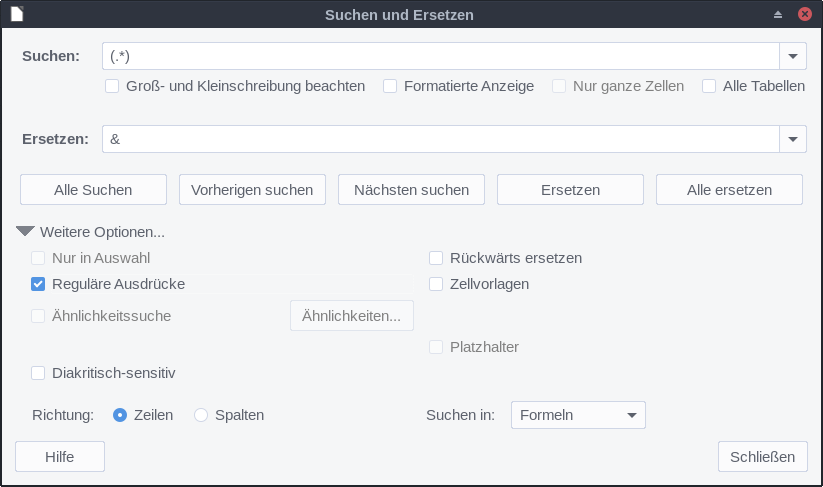Collapse the Weitere Optionen section

(26, 232)
